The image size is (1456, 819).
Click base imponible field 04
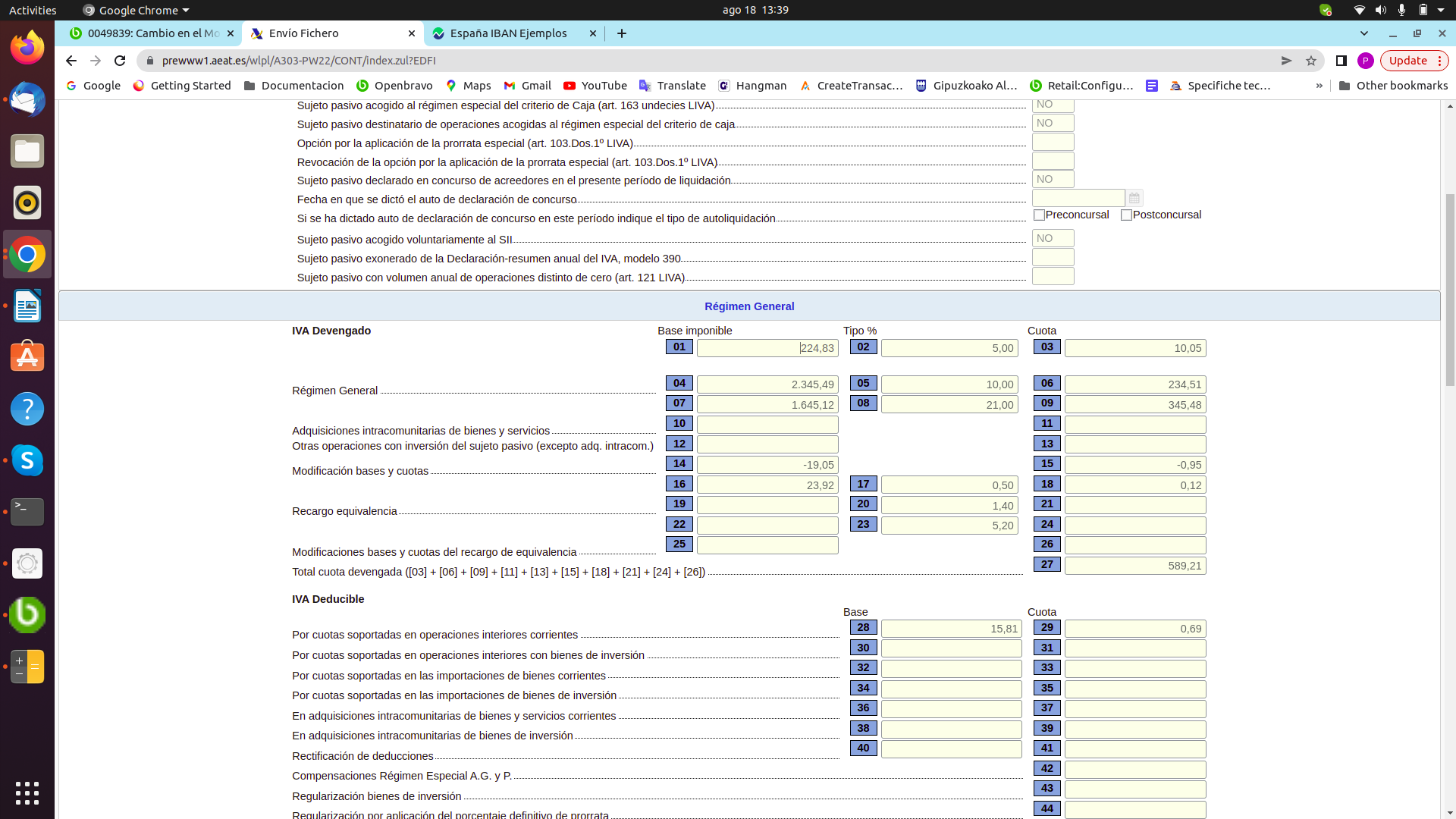(767, 384)
